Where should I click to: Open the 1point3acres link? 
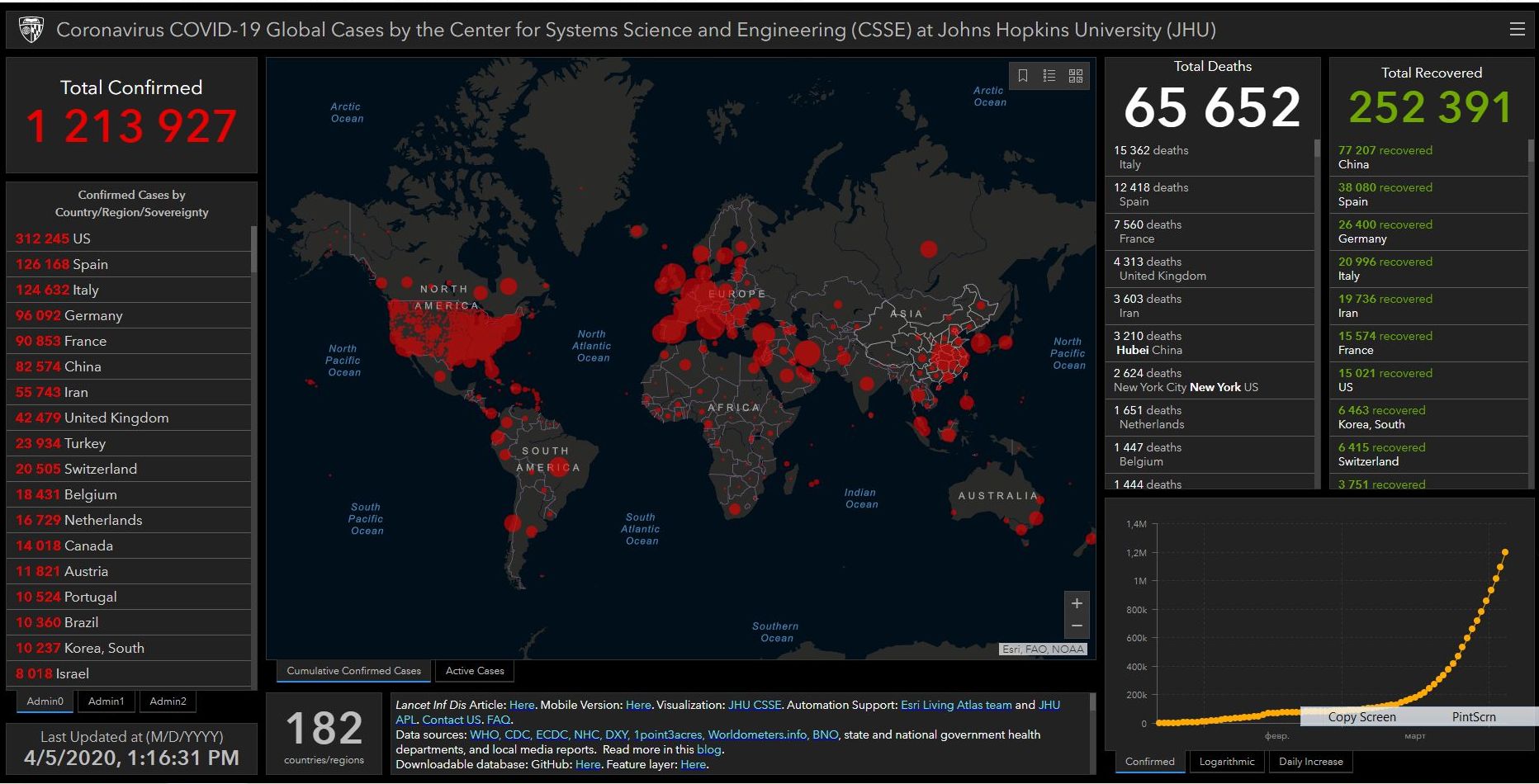point(668,734)
